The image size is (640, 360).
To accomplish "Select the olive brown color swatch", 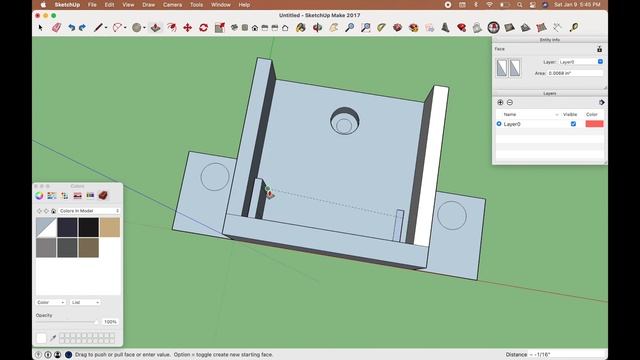I will coord(89,248).
